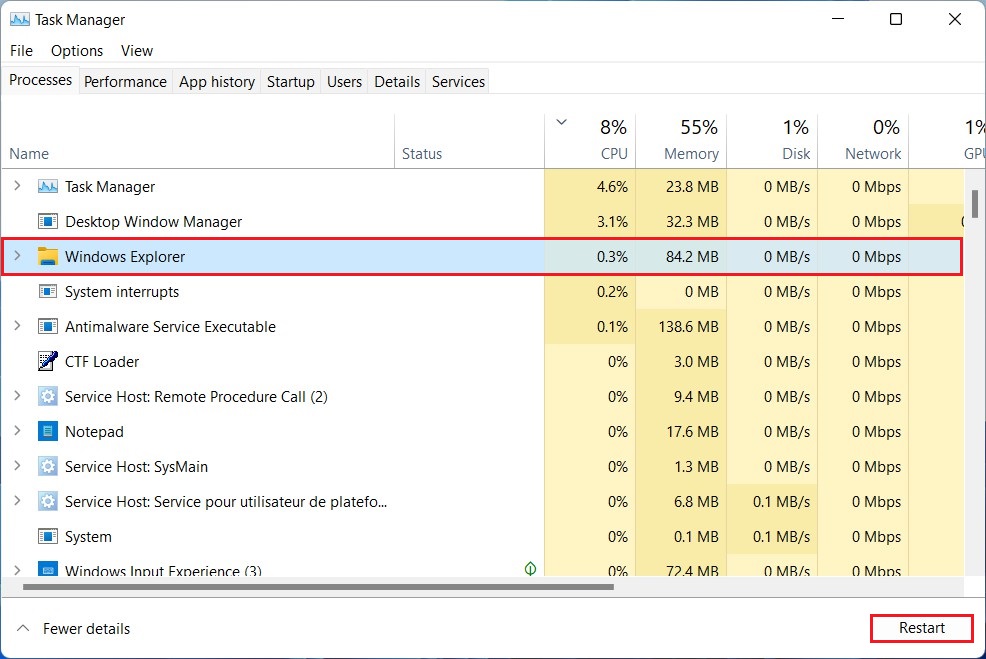Click Windows Explorer 84.2 MB memory cell
Viewport: 986px width, 659px height.
click(x=681, y=257)
